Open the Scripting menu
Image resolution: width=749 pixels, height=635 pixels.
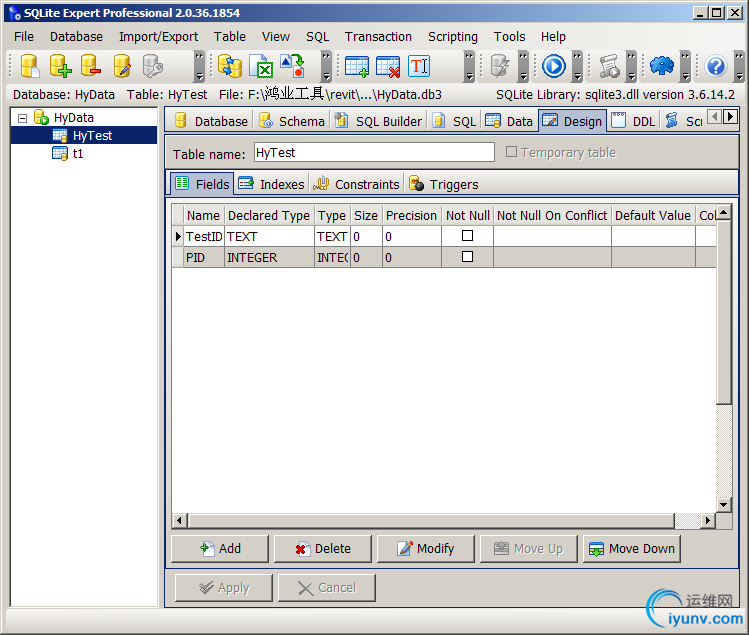click(x=452, y=37)
